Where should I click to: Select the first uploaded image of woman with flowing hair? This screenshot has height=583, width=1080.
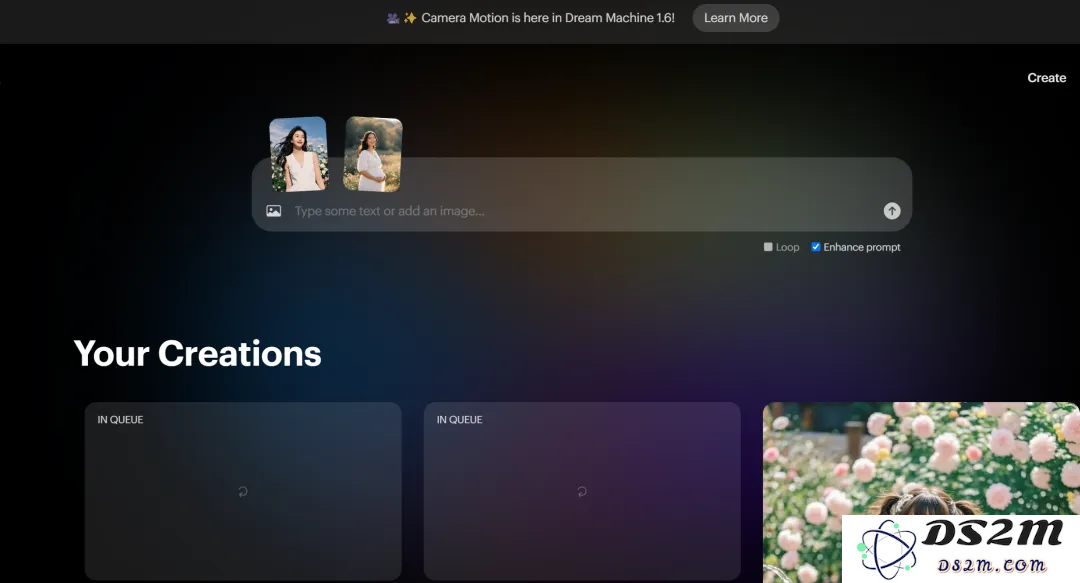[298, 154]
